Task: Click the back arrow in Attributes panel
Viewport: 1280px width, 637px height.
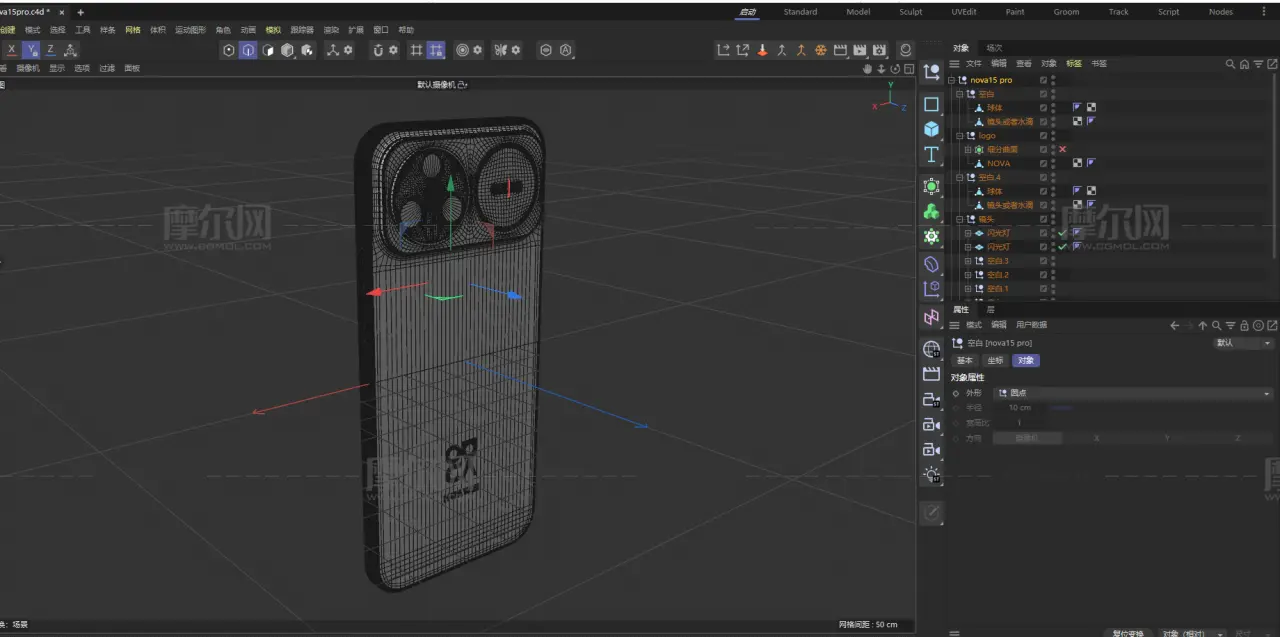Action: 1175,325
